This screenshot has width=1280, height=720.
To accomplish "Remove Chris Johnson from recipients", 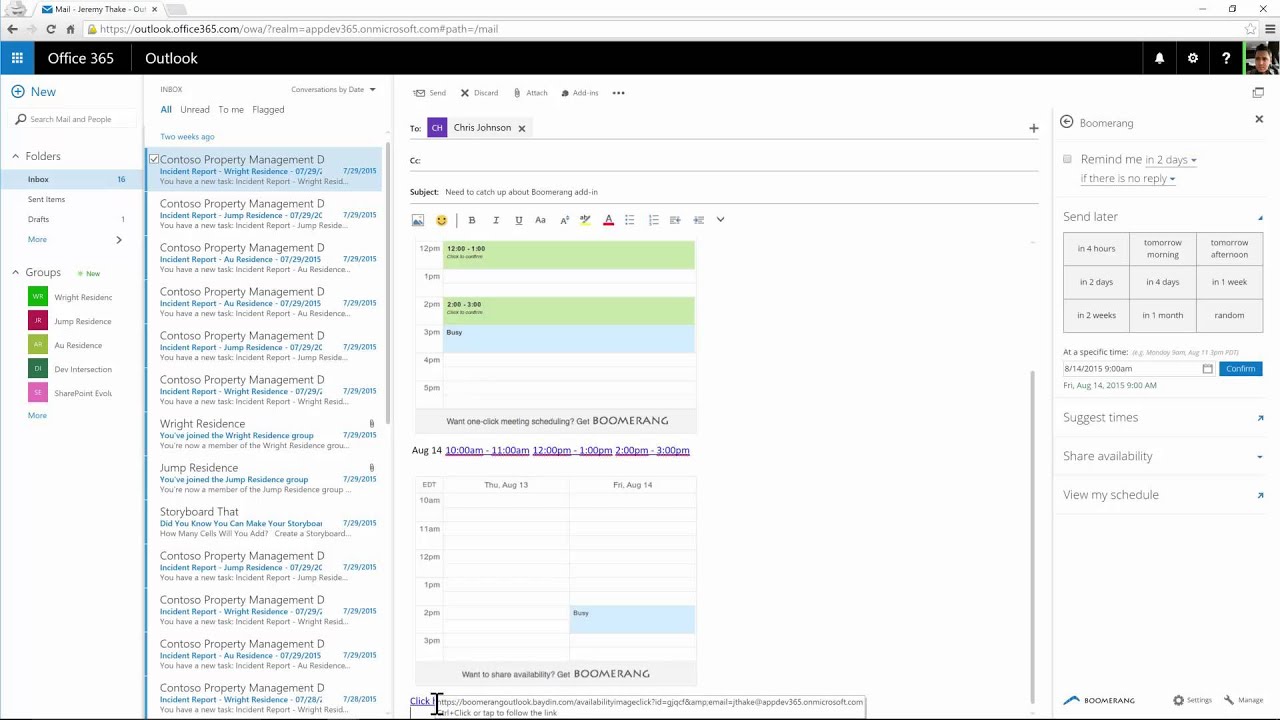I will coord(521,128).
